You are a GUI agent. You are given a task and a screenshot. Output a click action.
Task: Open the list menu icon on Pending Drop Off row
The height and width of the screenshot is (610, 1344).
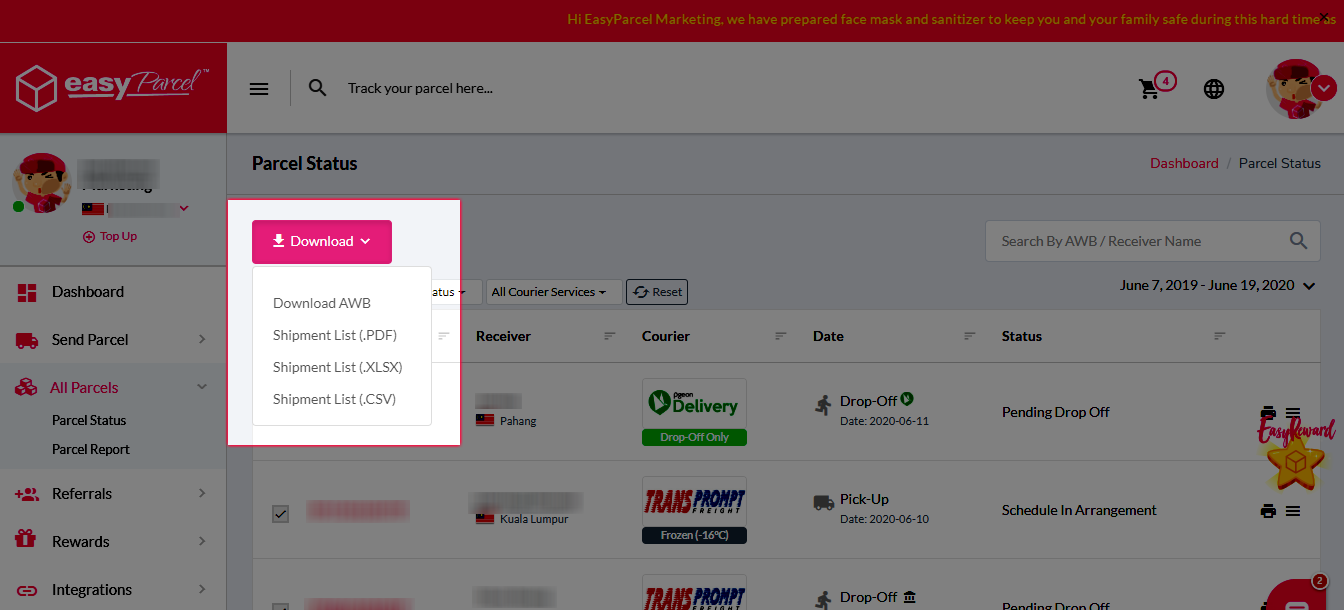(x=1293, y=412)
